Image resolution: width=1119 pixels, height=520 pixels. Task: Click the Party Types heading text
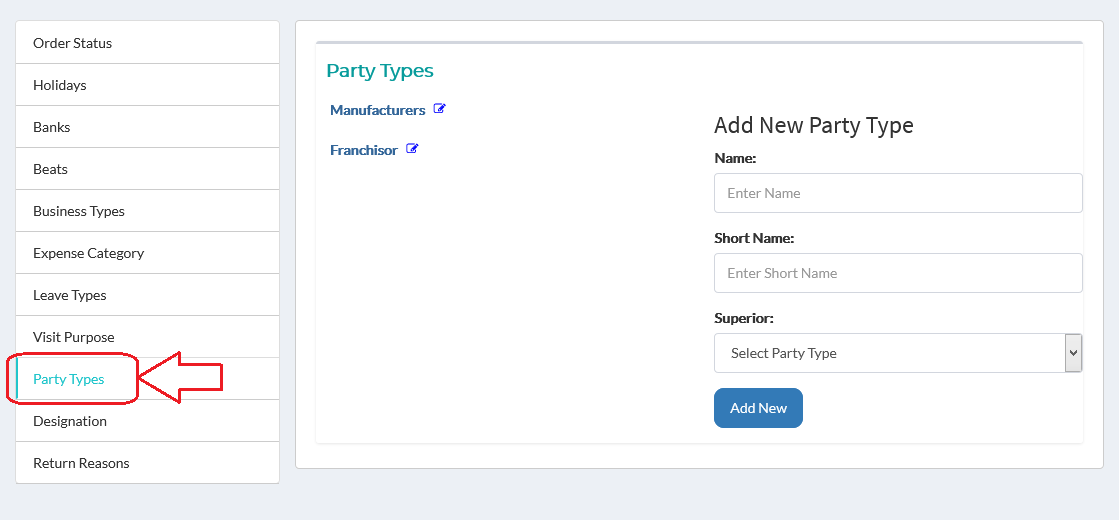coord(380,71)
